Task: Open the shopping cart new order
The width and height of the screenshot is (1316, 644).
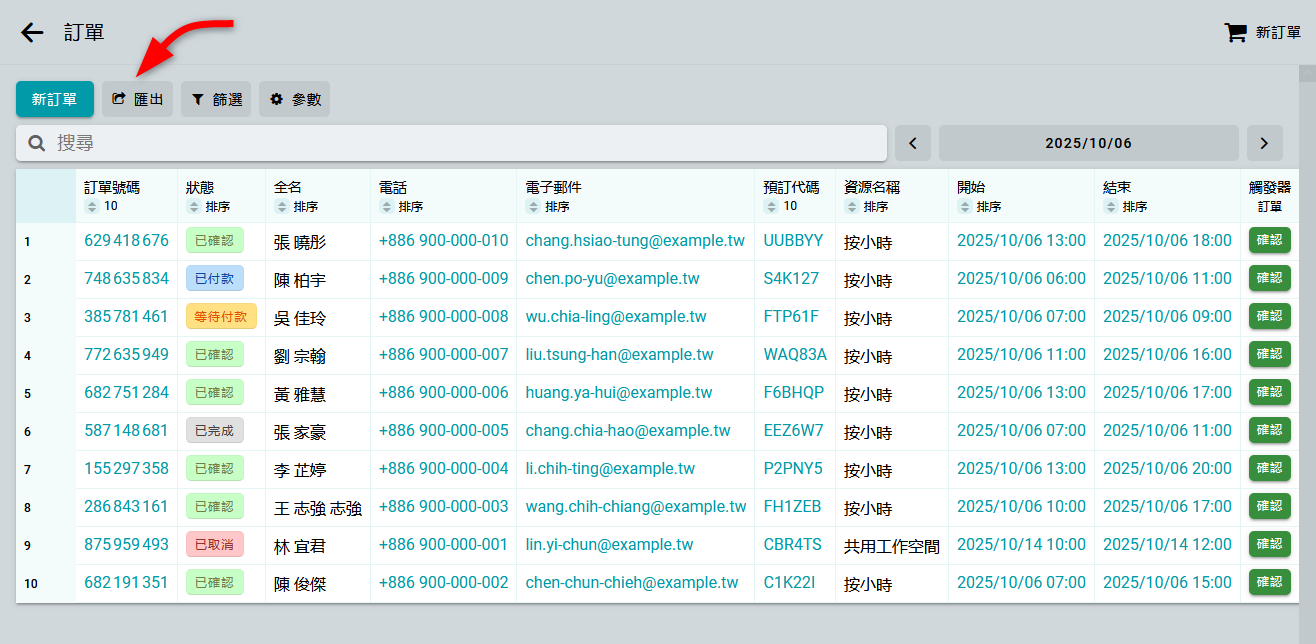Action: (x=1262, y=33)
